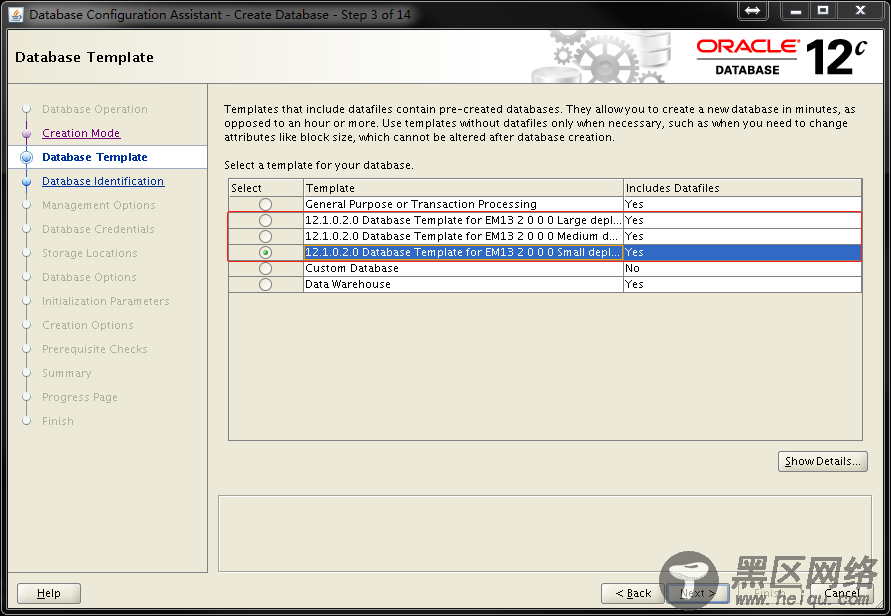Image resolution: width=891 pixels, height=616 pixels.
Task: Close the Database Configuration Assistant window
Action: (x=860, y=11)
